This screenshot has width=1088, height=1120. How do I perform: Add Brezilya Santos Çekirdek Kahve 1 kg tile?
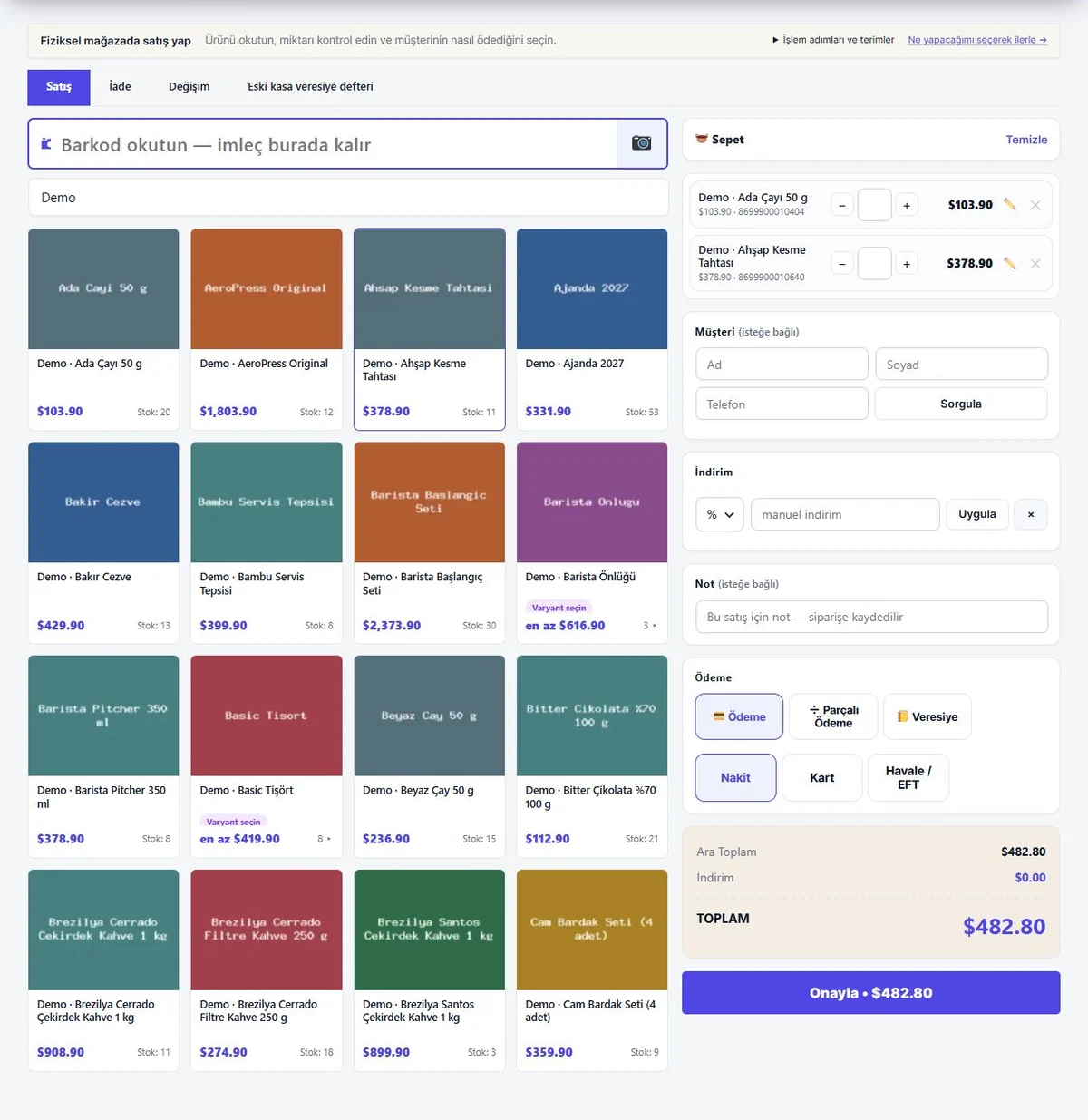pyautogui.click(x=430, y=970)
